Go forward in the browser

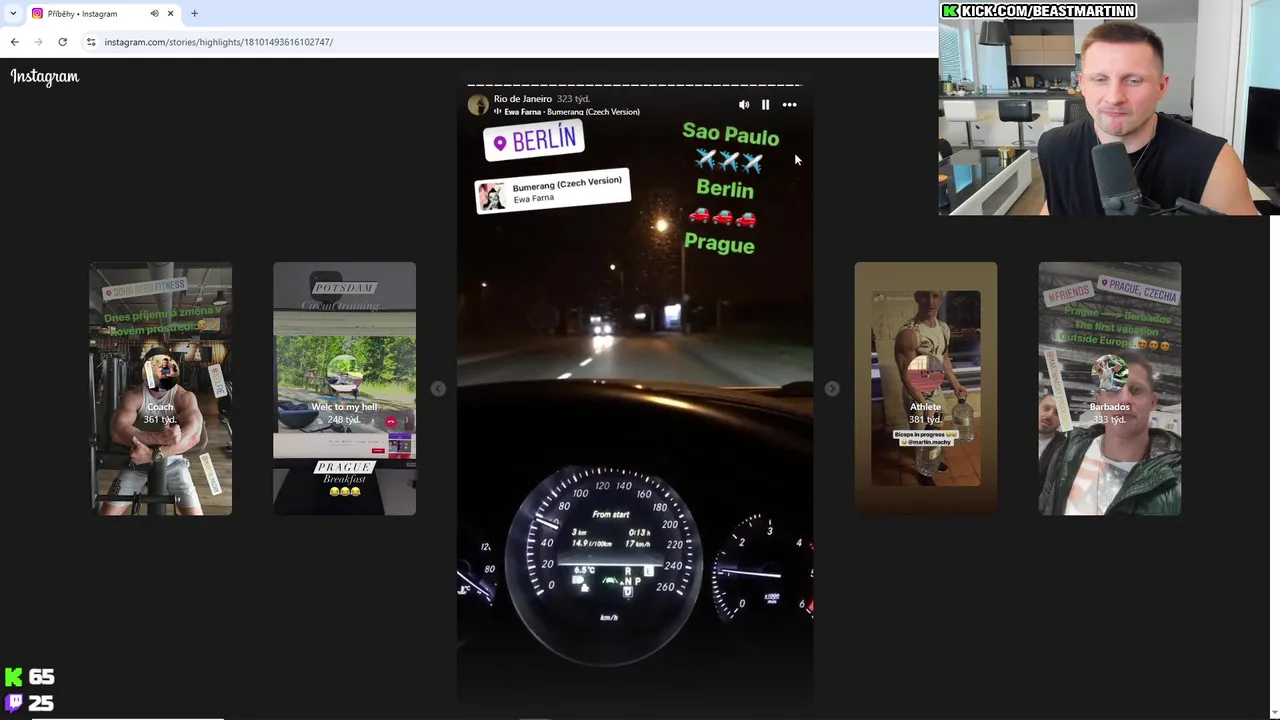[x=38, y=42]
